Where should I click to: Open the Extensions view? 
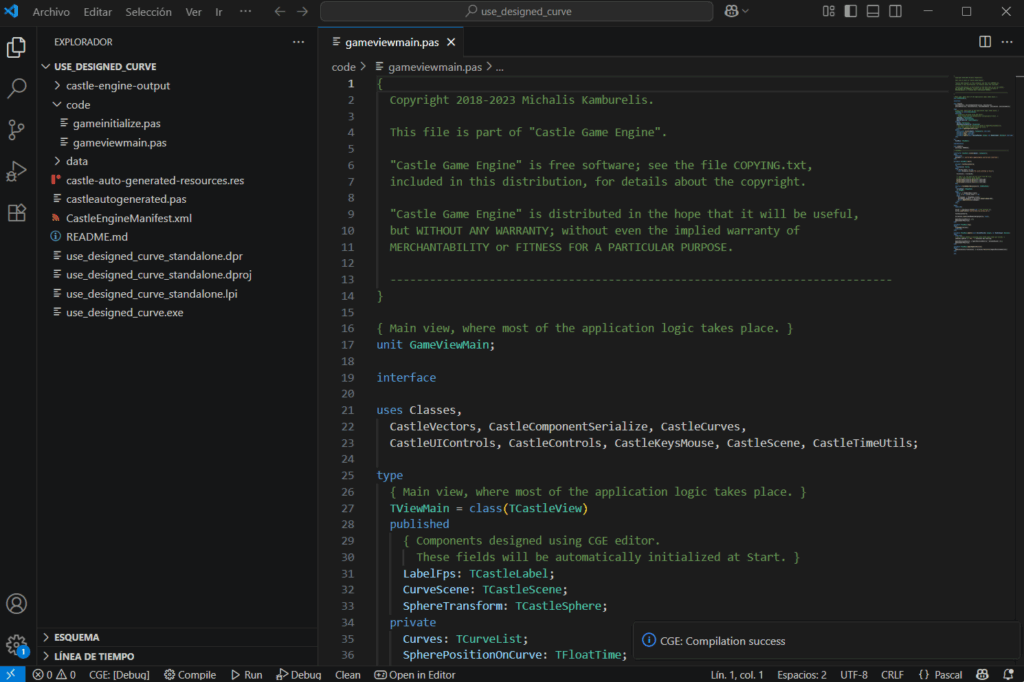16,212
